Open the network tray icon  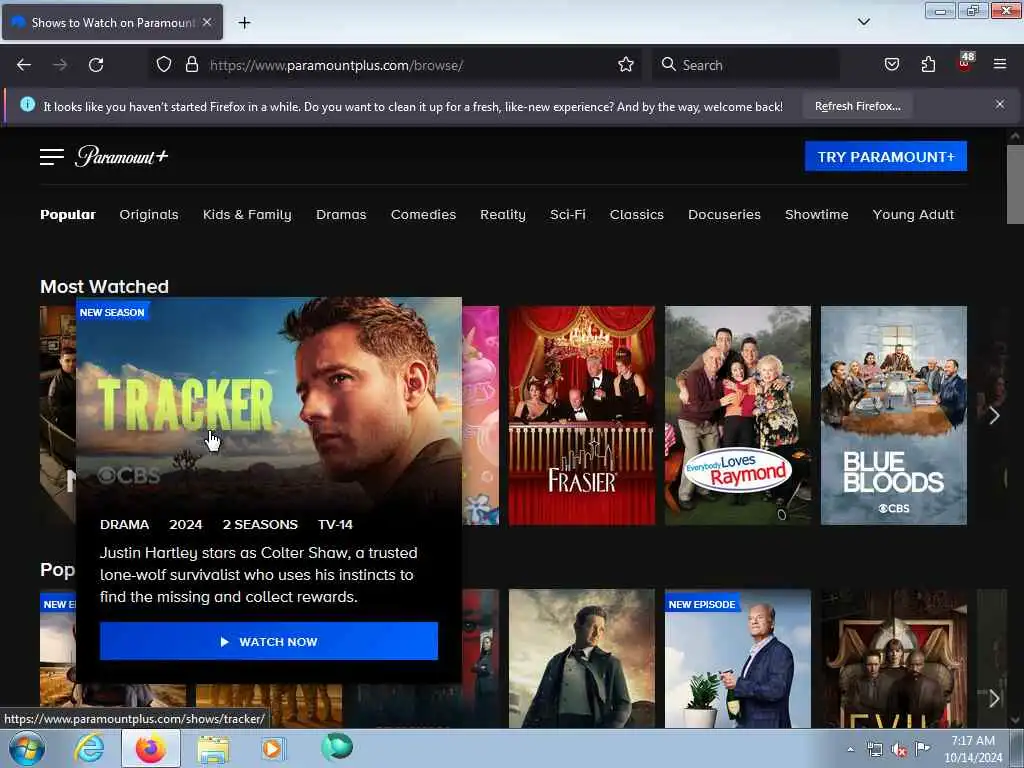tap(875, 749)
